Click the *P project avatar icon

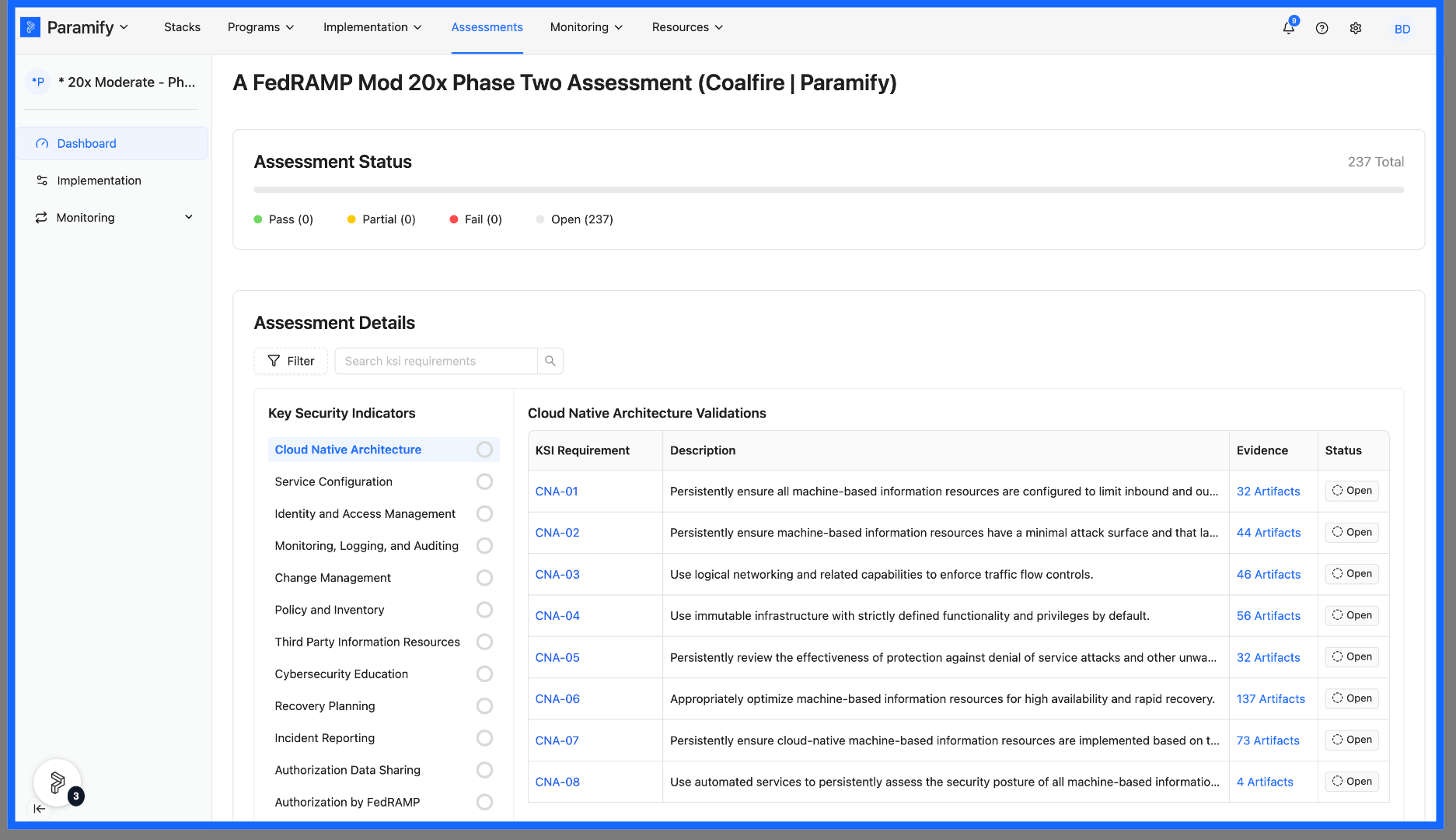(38, 82)
